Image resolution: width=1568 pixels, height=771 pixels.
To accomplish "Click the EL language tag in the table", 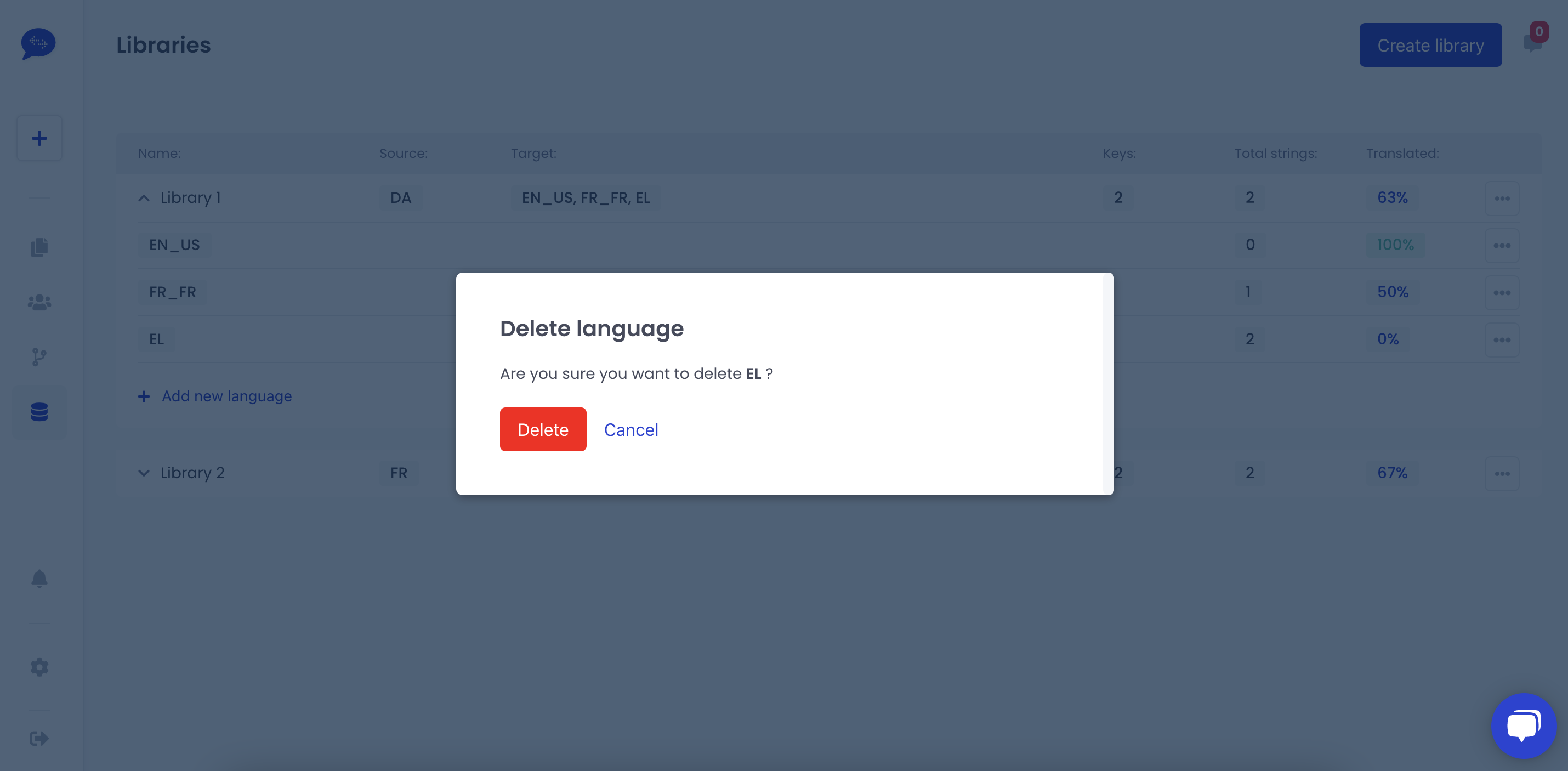I will (x=156, y=339).
